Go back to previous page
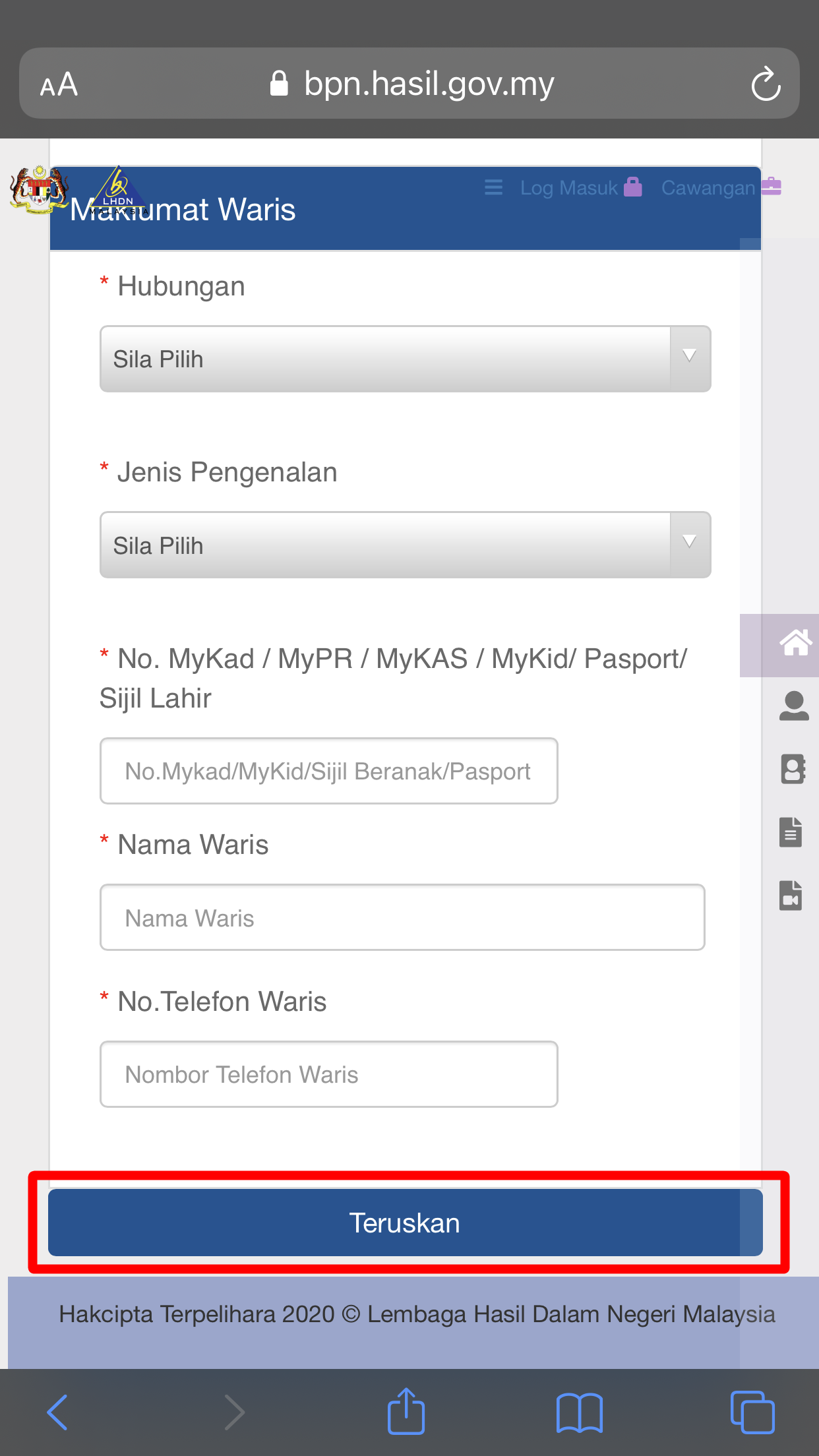 [x=58, y=1412]
